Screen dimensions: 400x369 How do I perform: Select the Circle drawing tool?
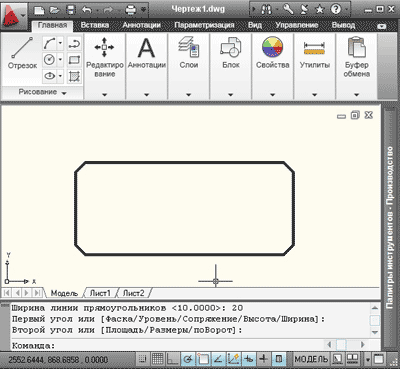[49, 60]
